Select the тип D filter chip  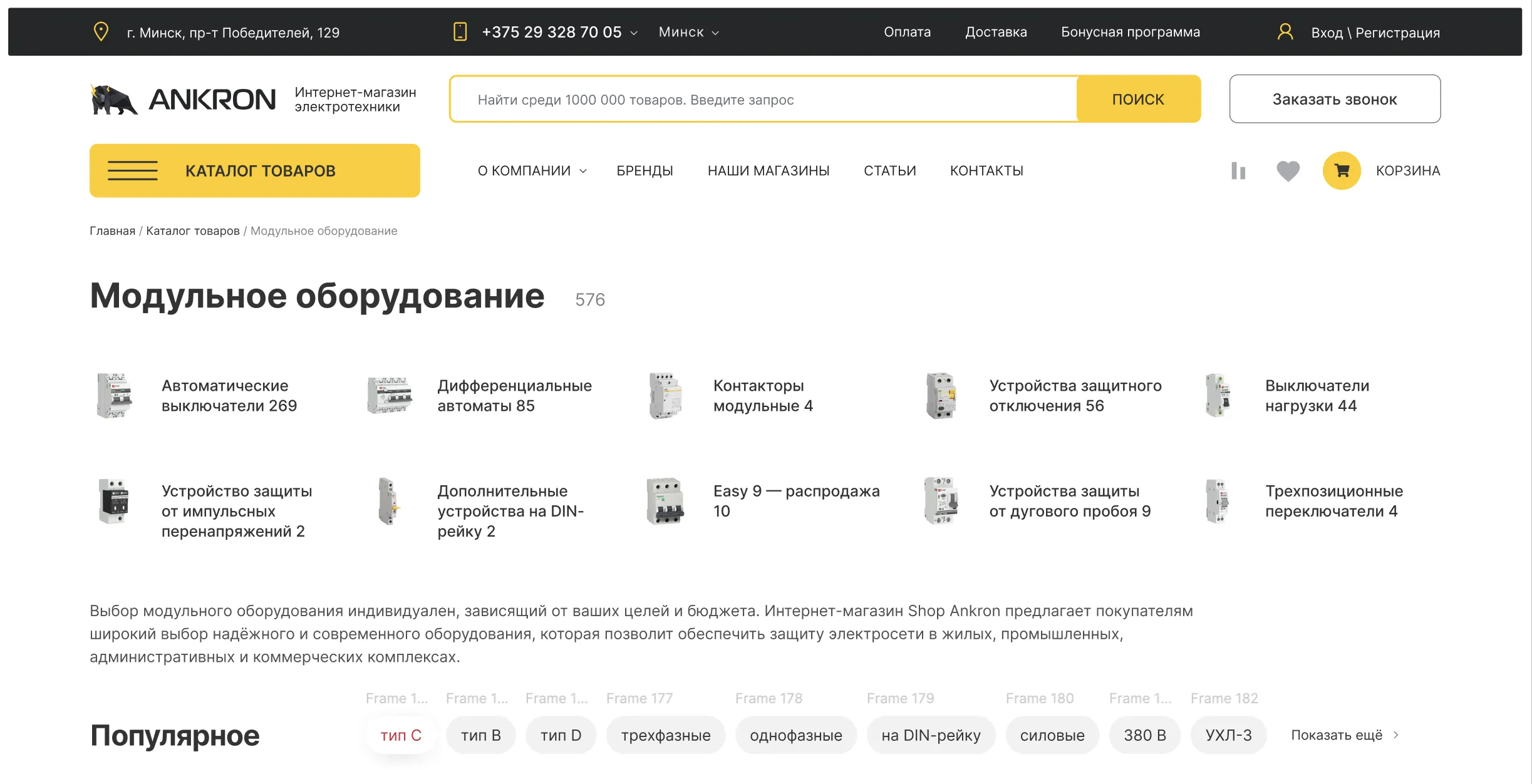click(x=561, y=735)
